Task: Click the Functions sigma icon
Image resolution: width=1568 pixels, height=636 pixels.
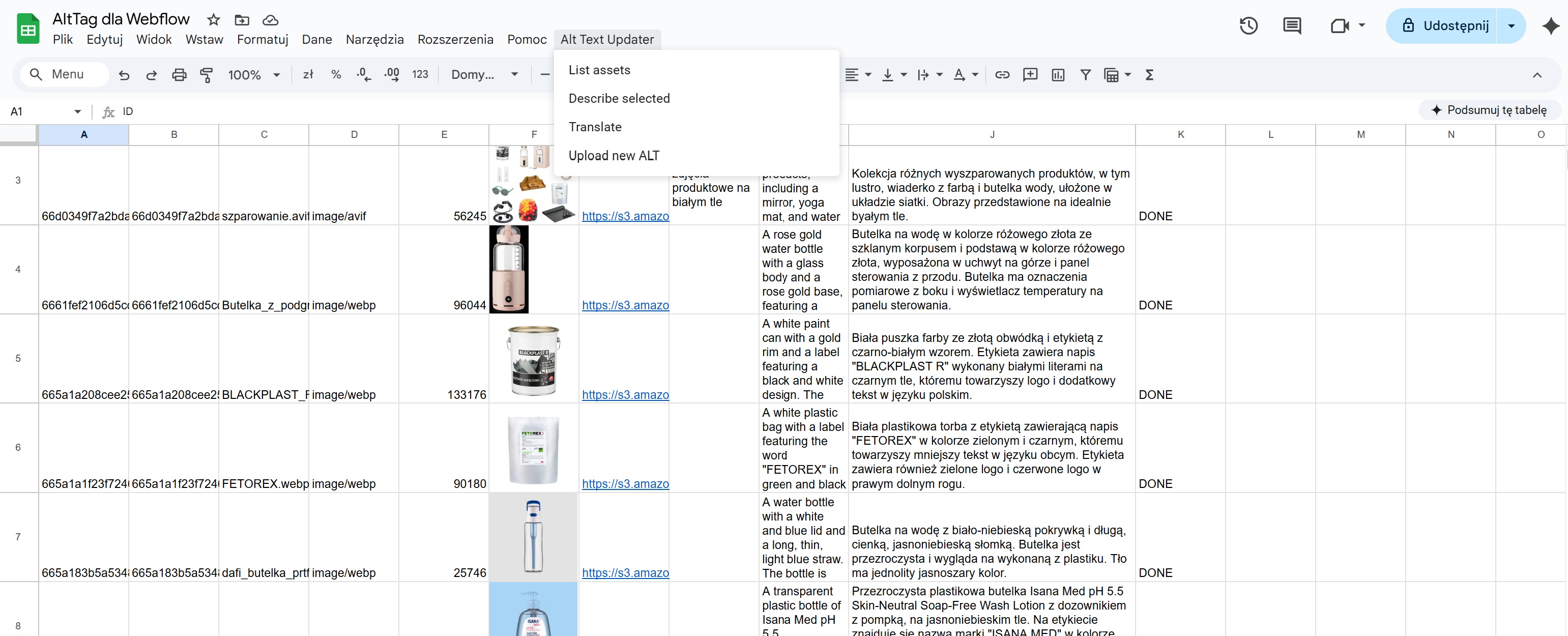Action: (x=1150, y=74)
